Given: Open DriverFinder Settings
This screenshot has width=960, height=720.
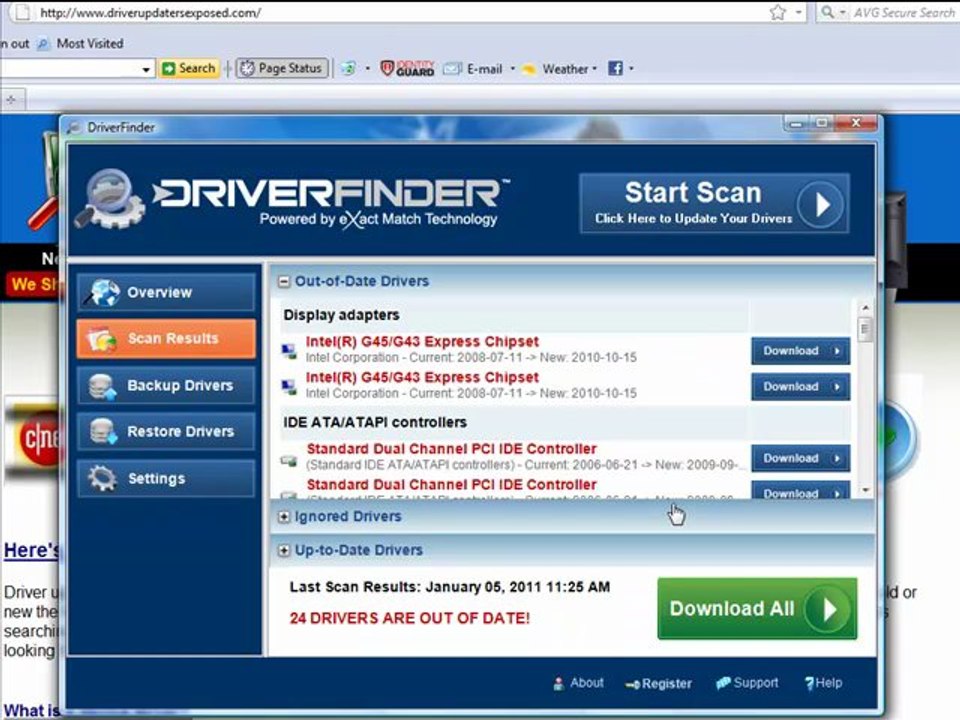Looking at the screenshot, I should (166, 478).
